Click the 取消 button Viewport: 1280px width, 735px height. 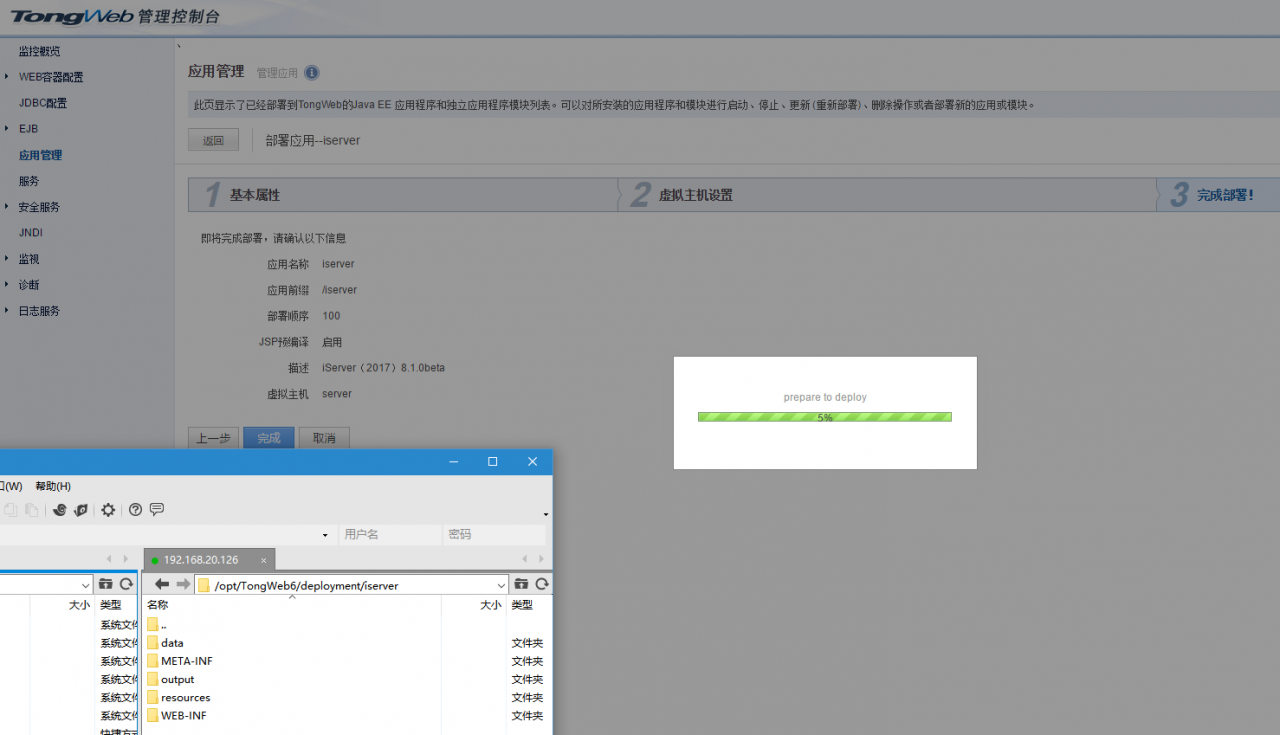(x=324, y=438)
